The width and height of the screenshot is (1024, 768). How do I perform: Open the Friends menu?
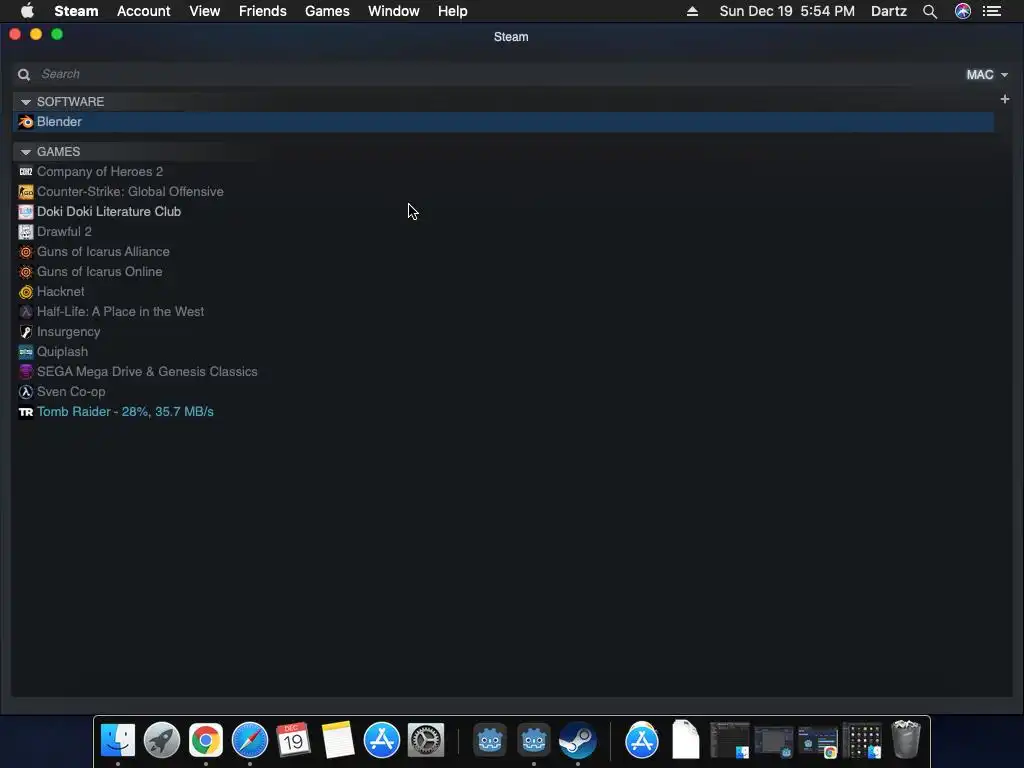(263, 11)
